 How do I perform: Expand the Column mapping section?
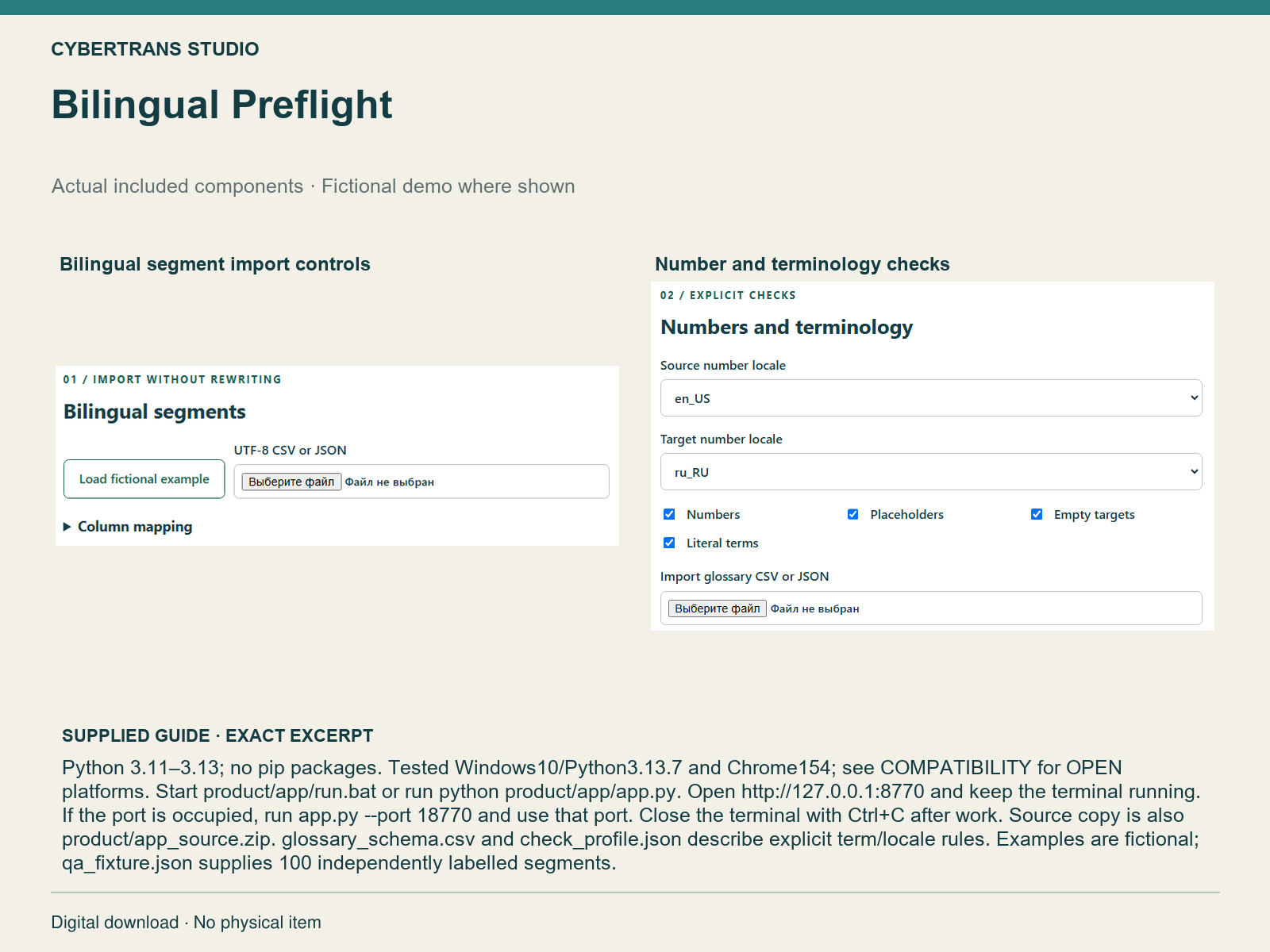click(134, 527)
